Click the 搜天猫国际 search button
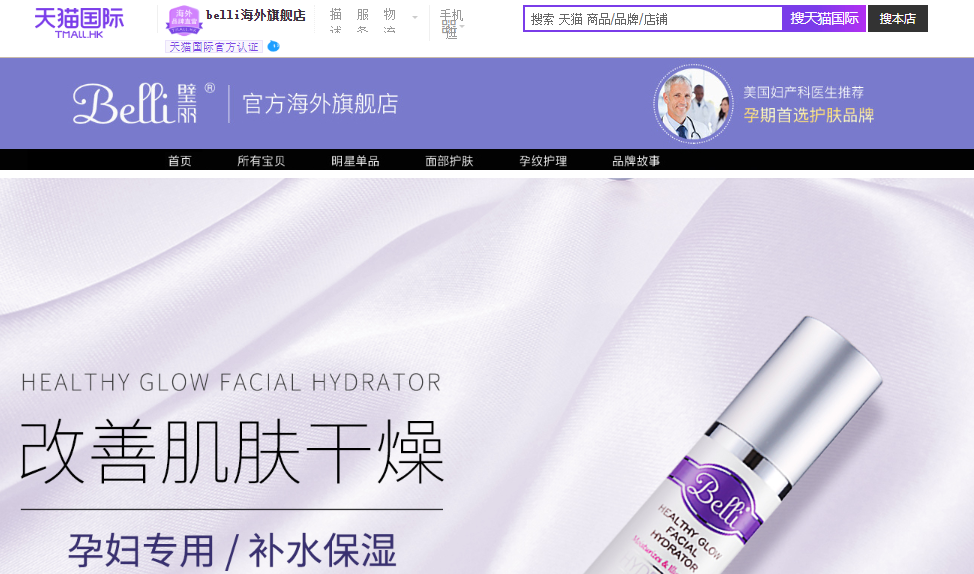974x574 pixels. (x=824, y=19)
